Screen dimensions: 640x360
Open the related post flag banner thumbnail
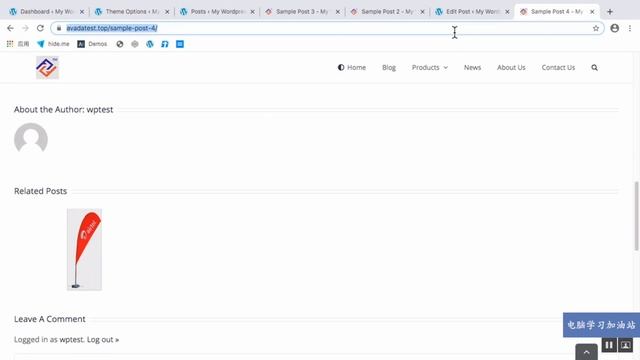pyautogui.click(x=84, y=249)
